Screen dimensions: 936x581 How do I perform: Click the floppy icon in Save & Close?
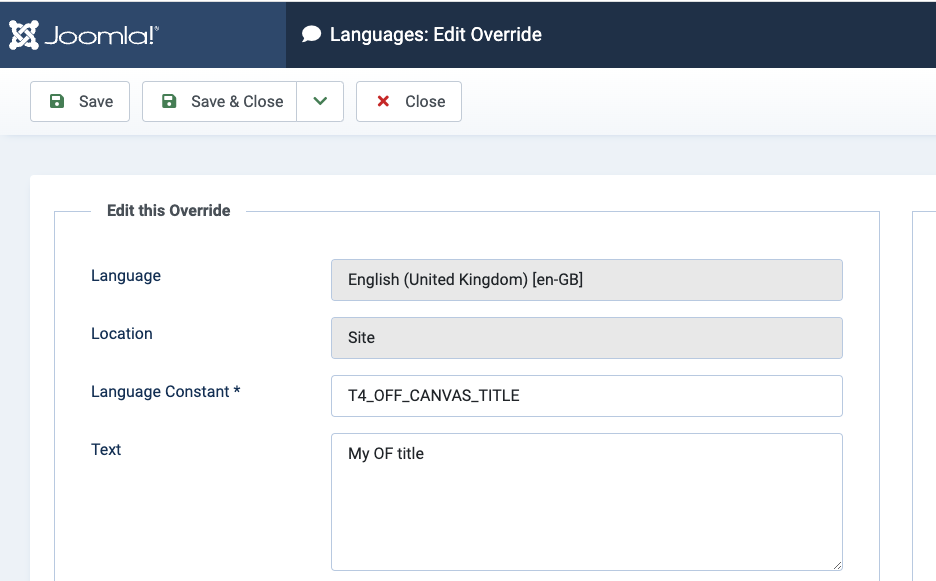coord(169,101)
